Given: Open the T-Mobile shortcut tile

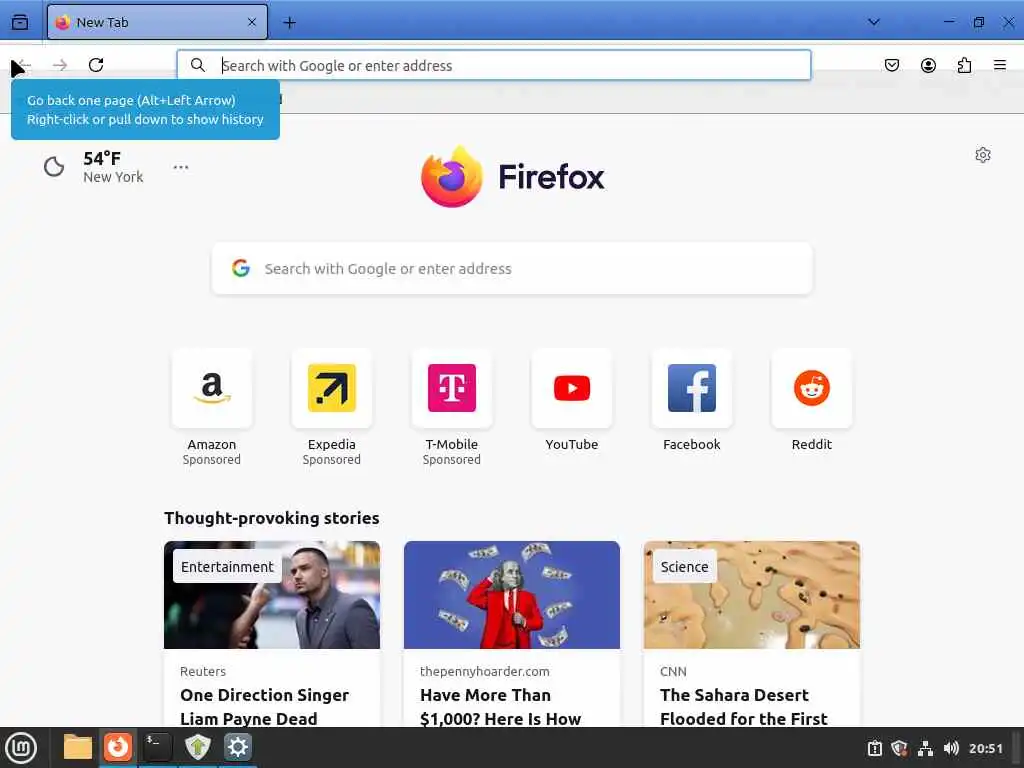Looking at the screenshot, I should [452, 388].
